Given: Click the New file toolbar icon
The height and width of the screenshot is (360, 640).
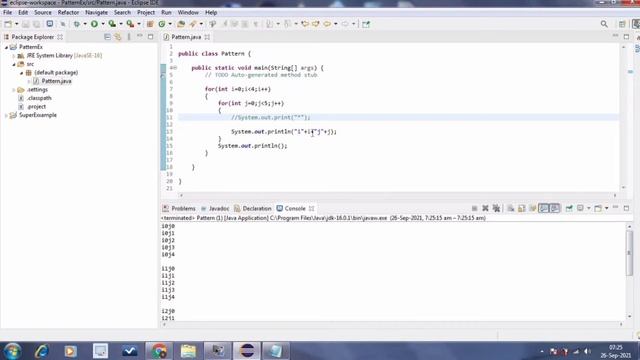Looking at the screenshot, I should point(8,24).
